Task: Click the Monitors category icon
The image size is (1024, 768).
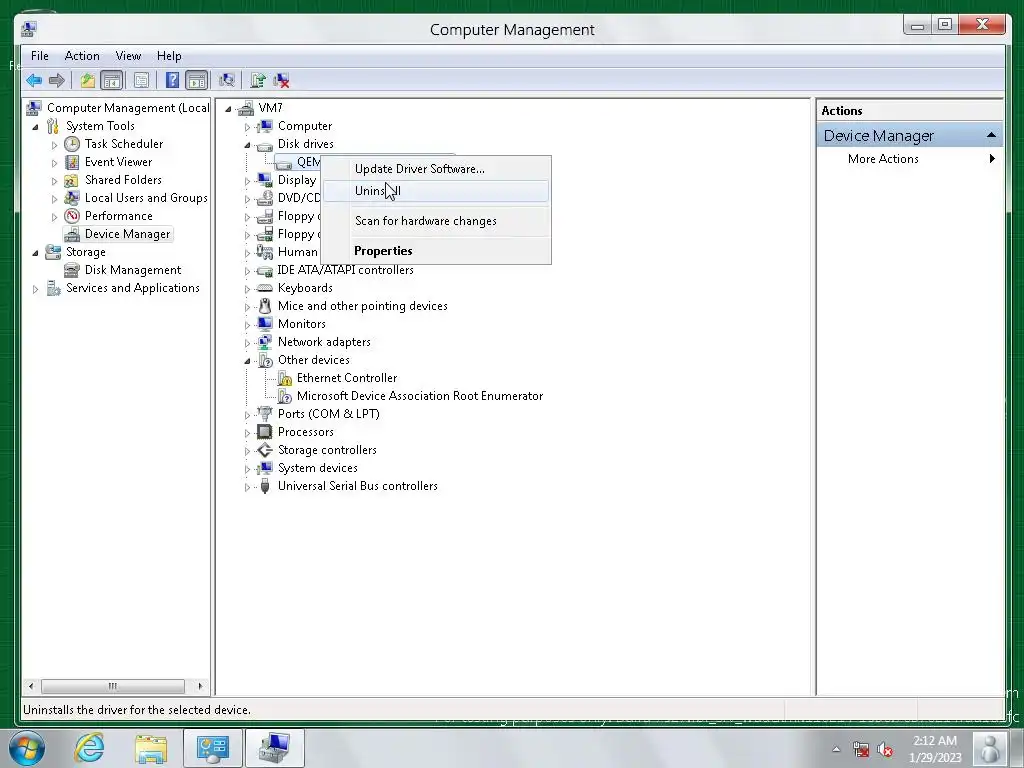Action: click(264, 324)
